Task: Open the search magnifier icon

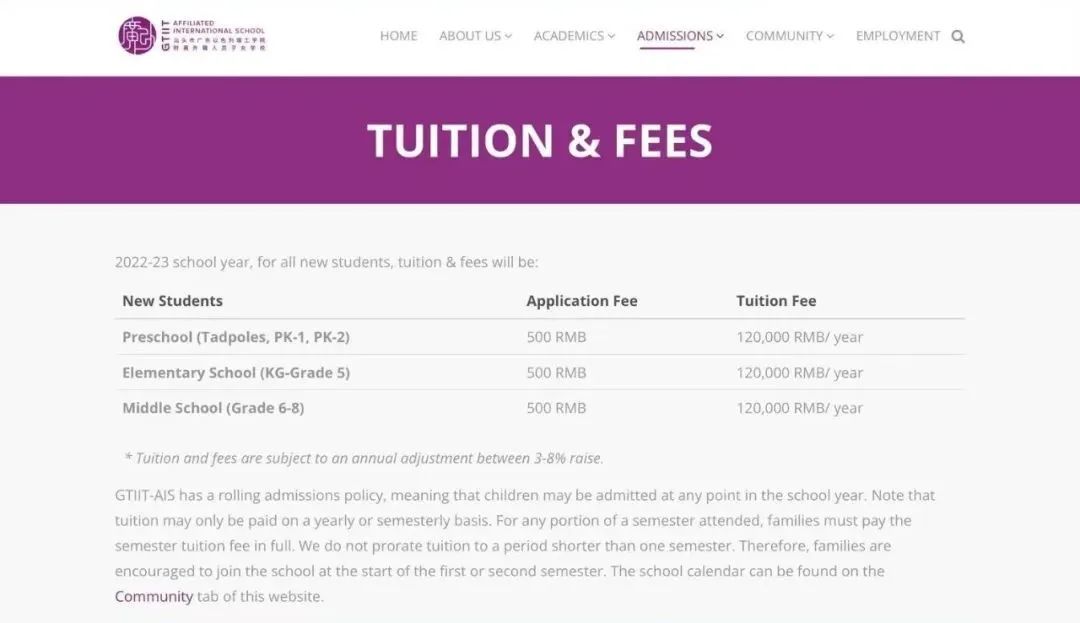Action: [958, 37]
